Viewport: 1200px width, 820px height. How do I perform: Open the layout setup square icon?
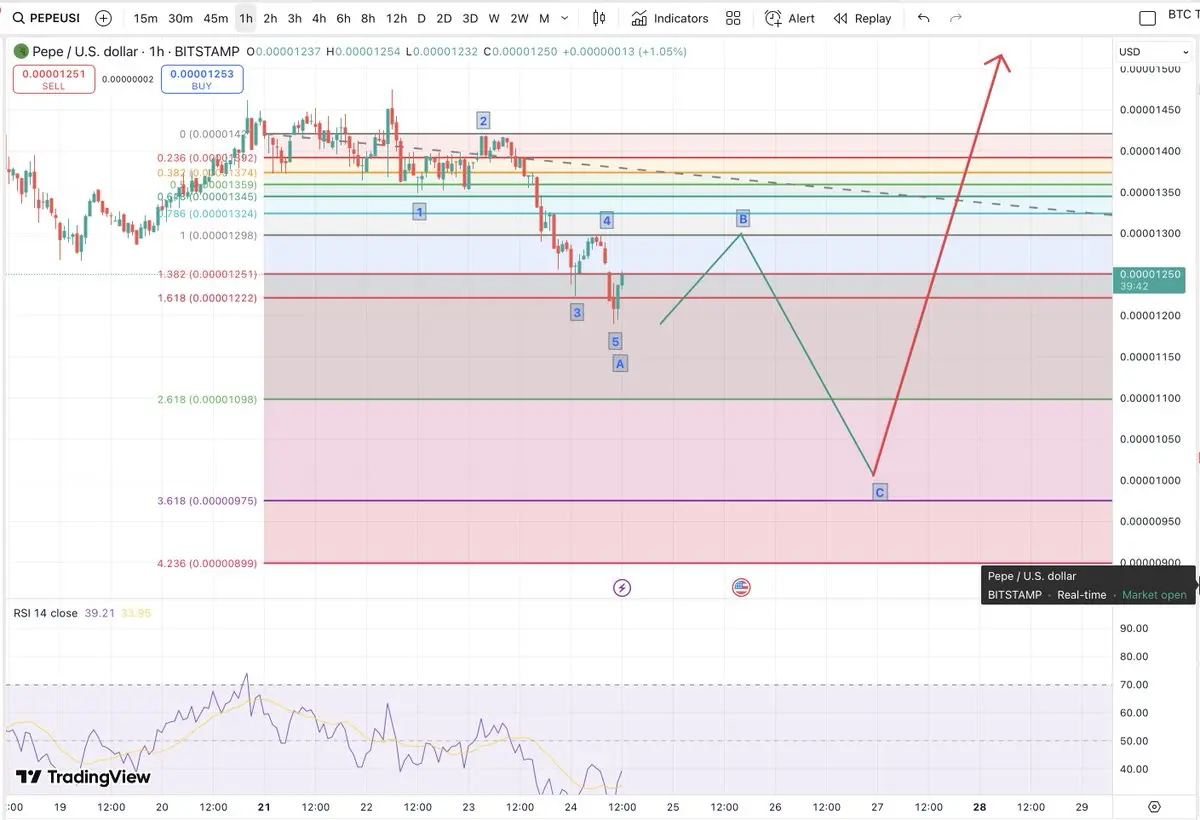pyautogui.click(x=1148, y=18)
